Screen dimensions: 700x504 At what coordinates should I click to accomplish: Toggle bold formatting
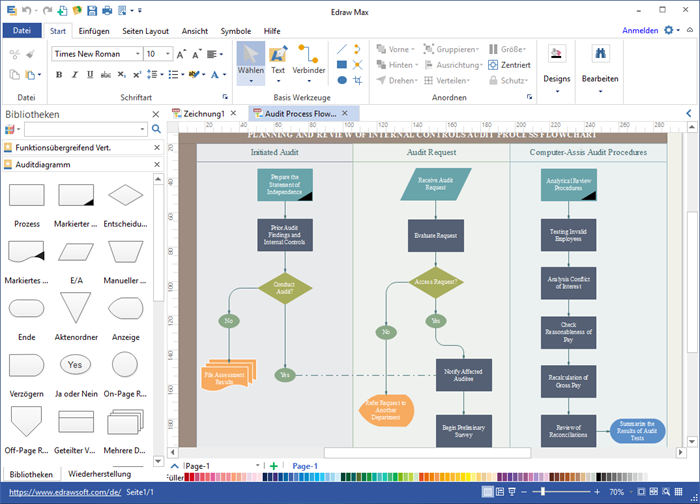tap(59, 75)
